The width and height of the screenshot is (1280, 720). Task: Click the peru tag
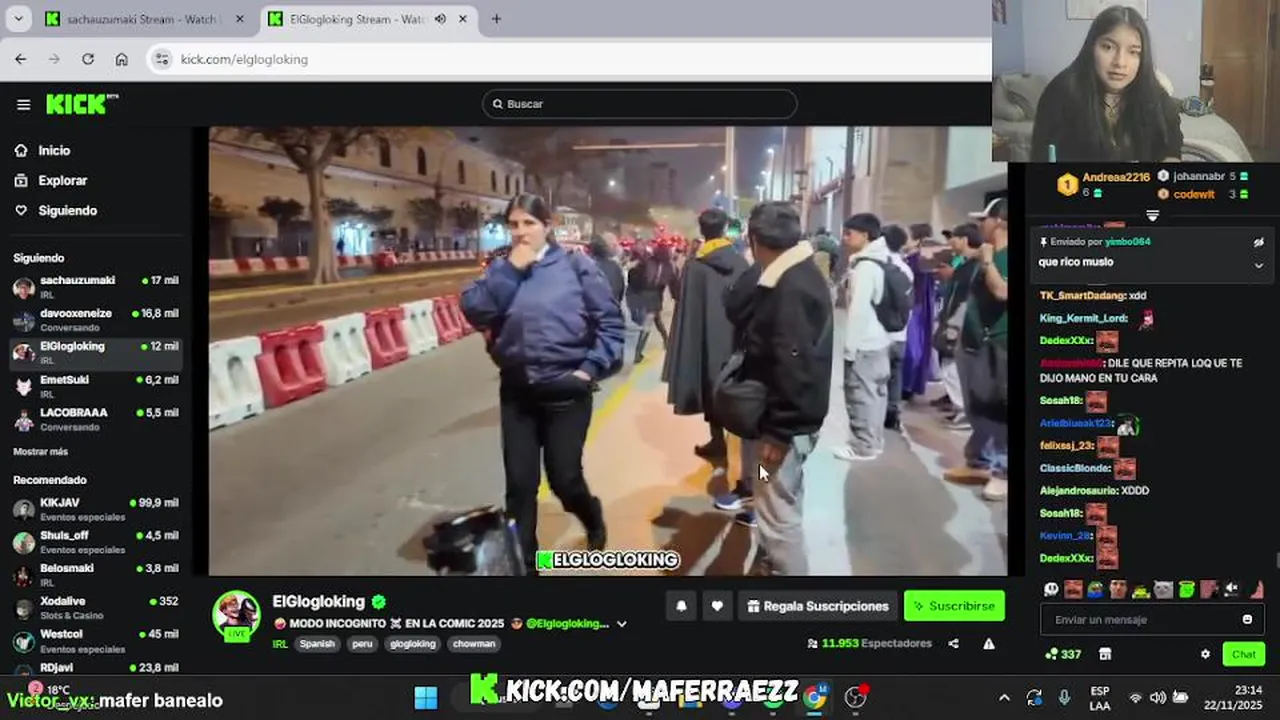pyautogui.click(x=362, y=644)
